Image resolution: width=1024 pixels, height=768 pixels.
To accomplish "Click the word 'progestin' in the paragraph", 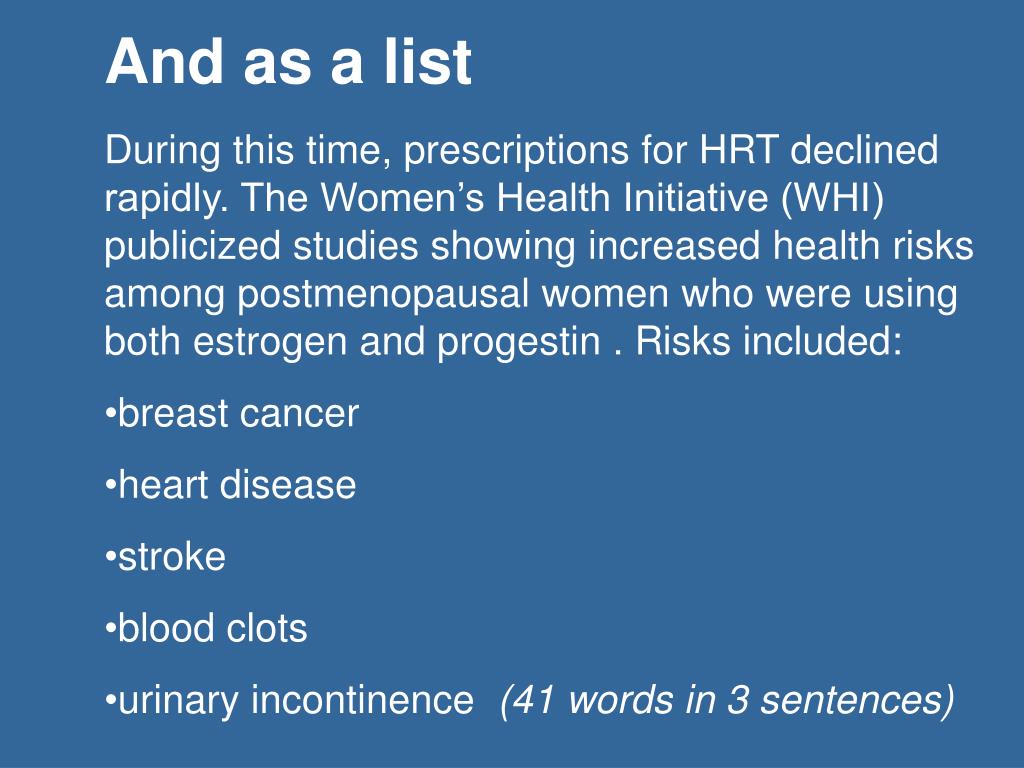I will coord(519,342).
